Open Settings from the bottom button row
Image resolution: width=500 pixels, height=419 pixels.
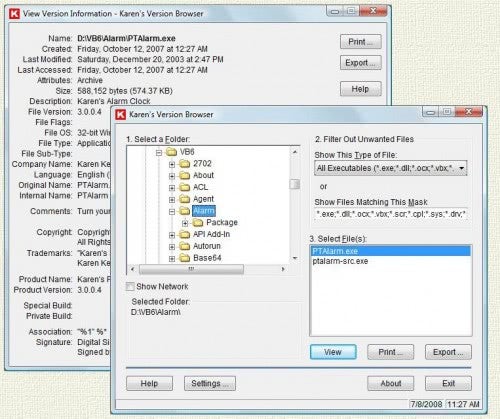(210, 383)
